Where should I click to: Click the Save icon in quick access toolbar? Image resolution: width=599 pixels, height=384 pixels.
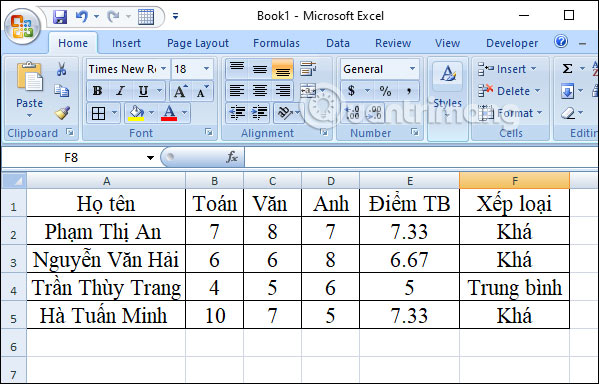[x=60, y=16]
